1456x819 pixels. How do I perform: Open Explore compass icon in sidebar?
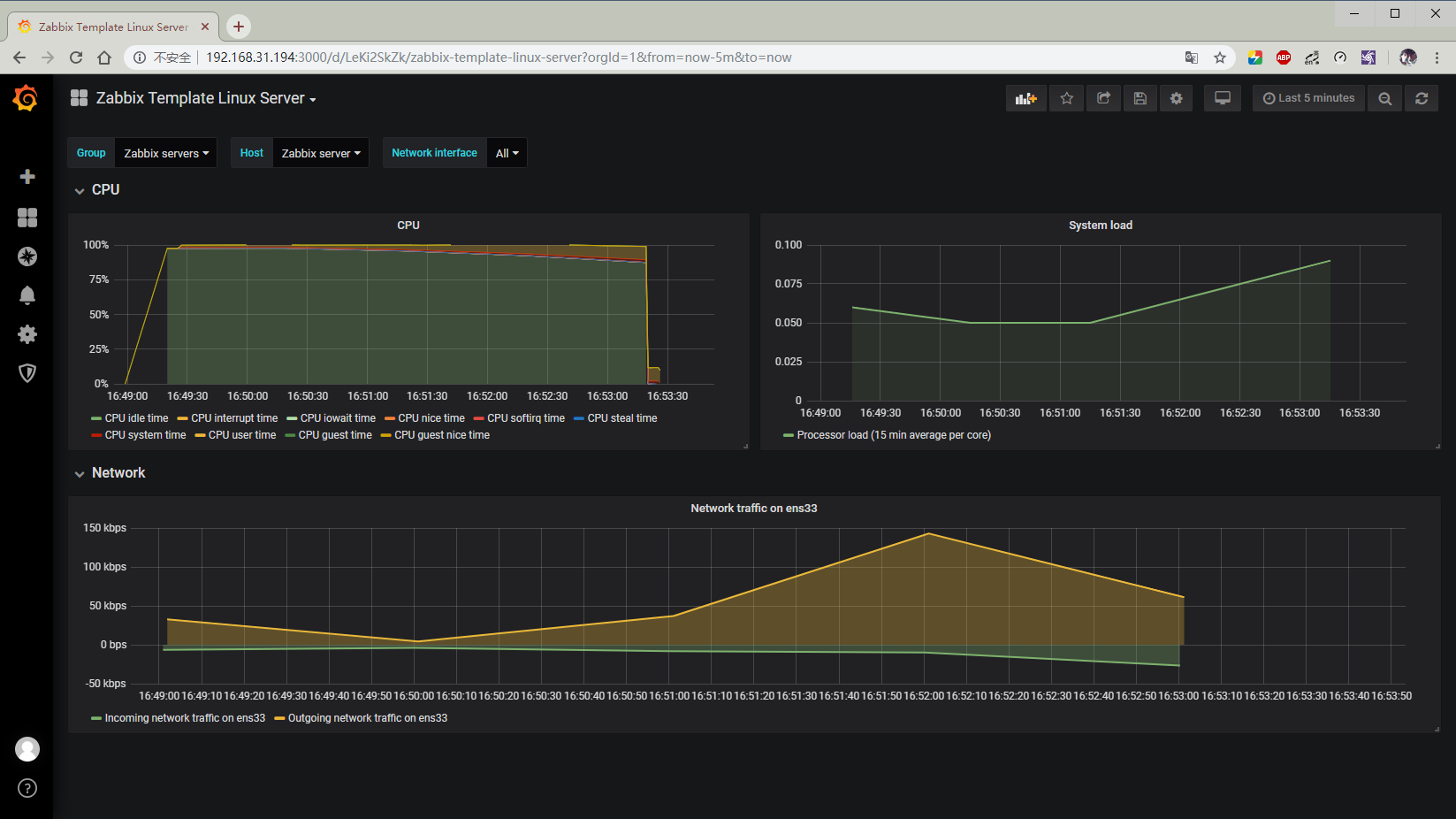coord(27,256)
